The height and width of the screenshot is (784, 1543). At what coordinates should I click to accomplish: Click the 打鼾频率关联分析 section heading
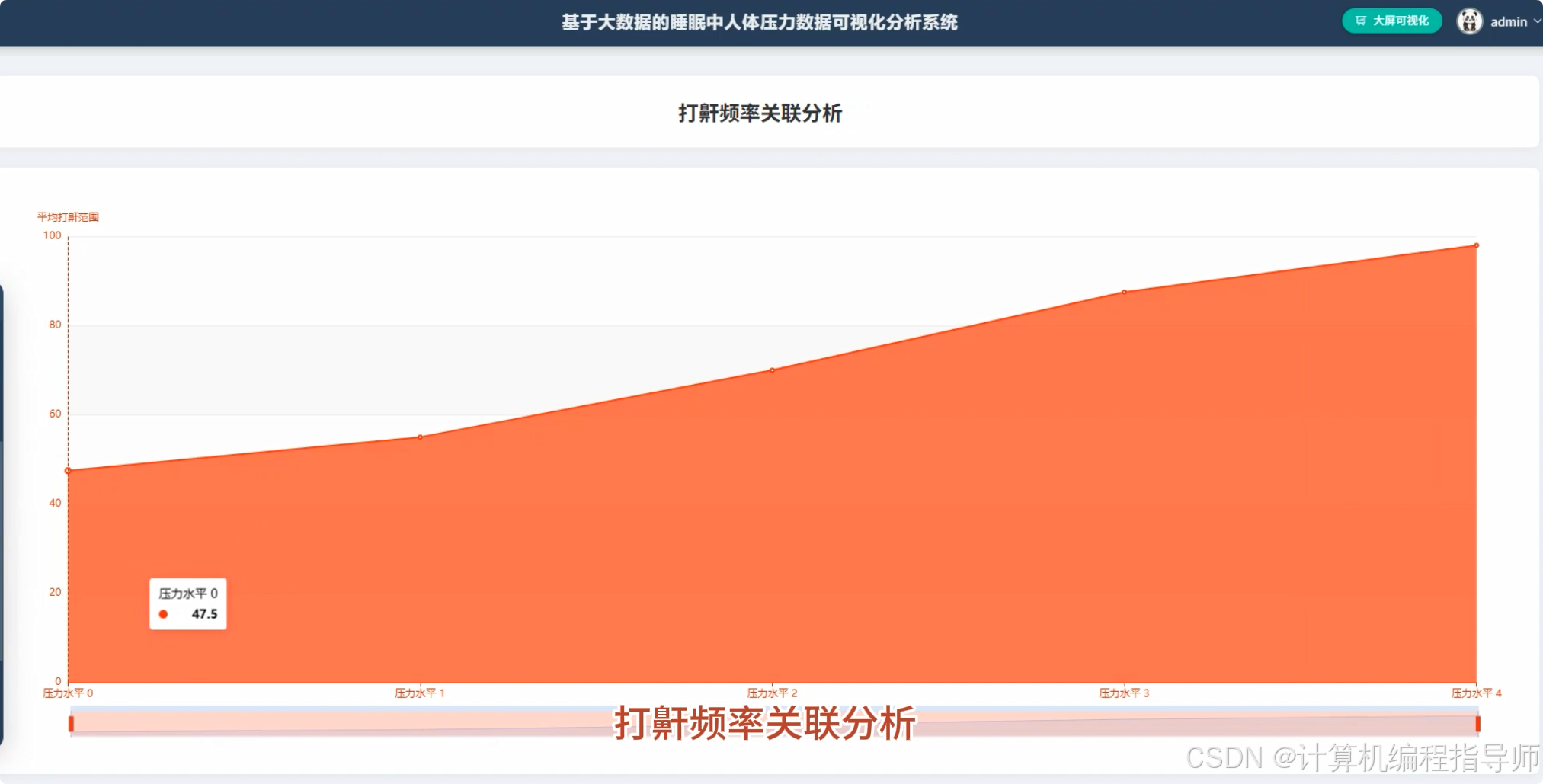760,114
